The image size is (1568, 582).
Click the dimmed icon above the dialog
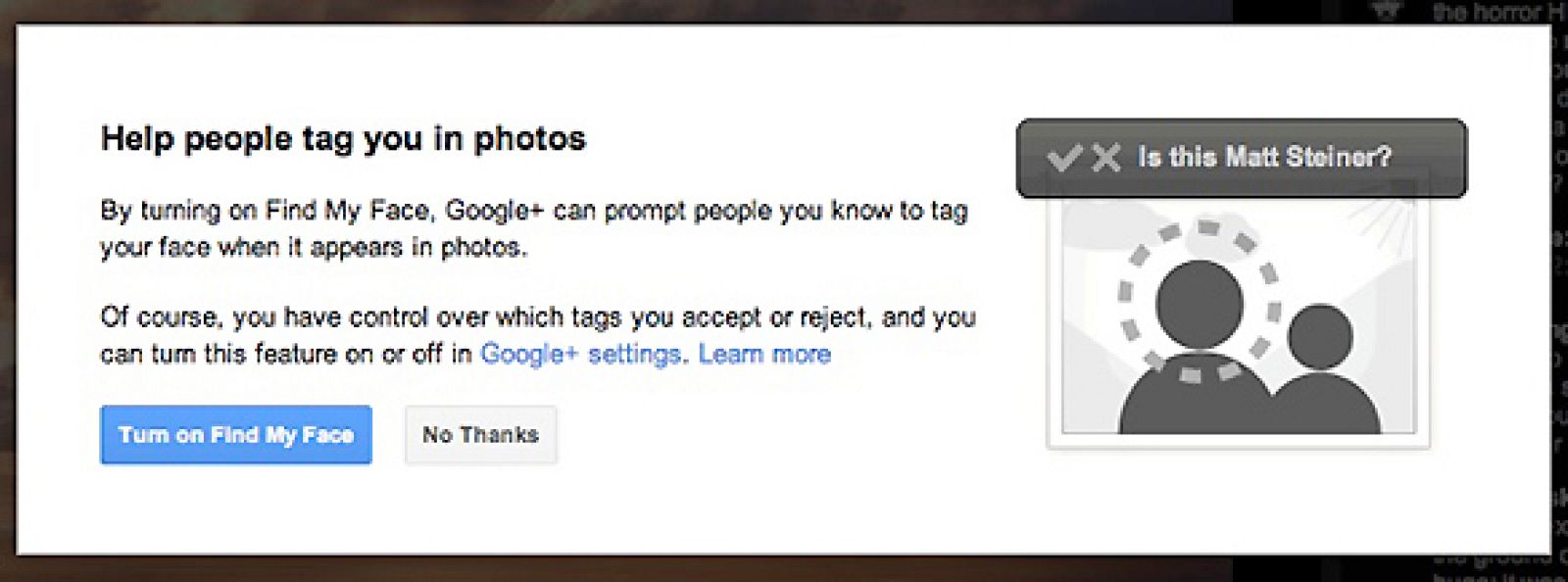[1385, 12]
